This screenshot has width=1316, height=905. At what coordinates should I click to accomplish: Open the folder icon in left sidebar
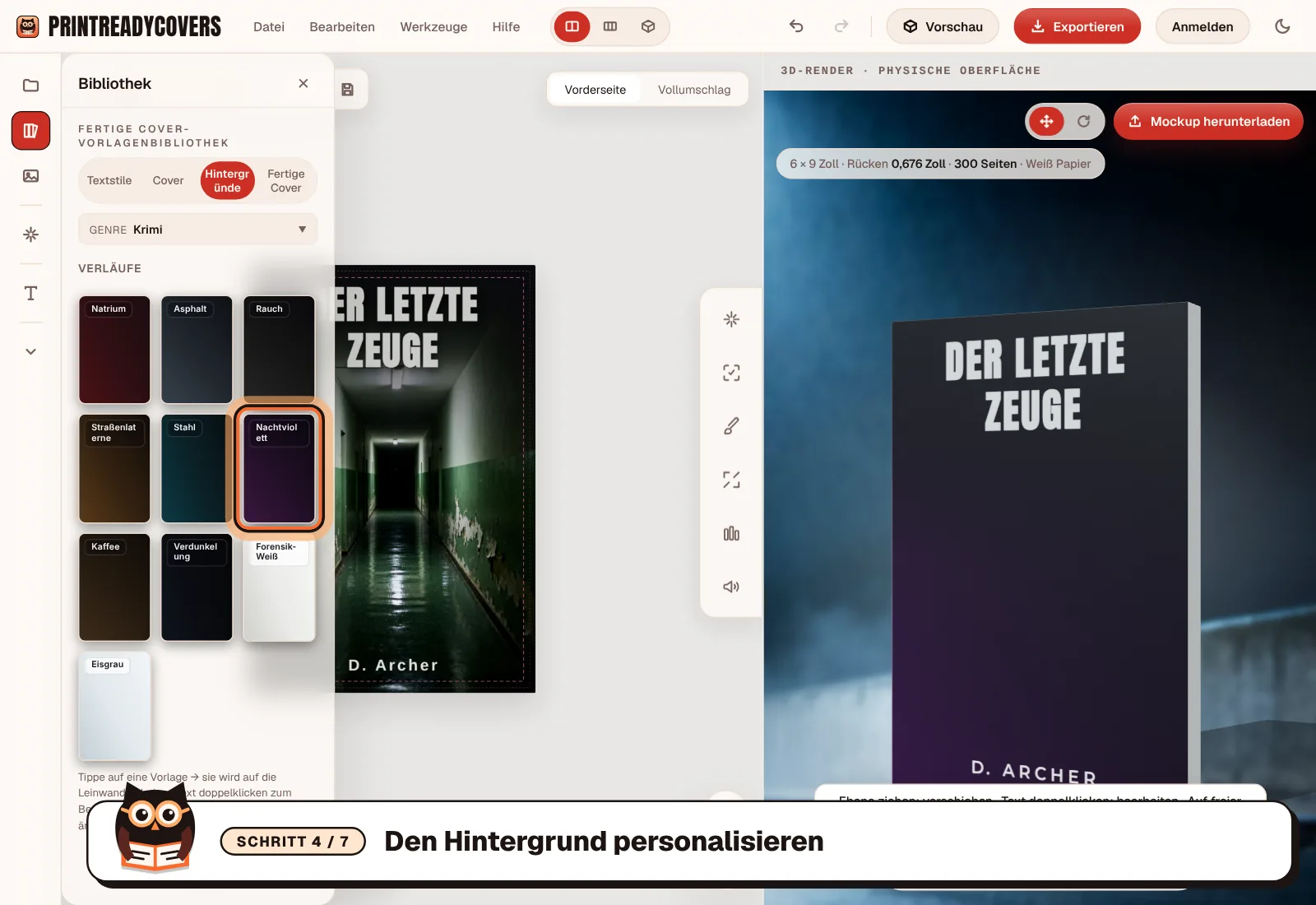[30, 86]
